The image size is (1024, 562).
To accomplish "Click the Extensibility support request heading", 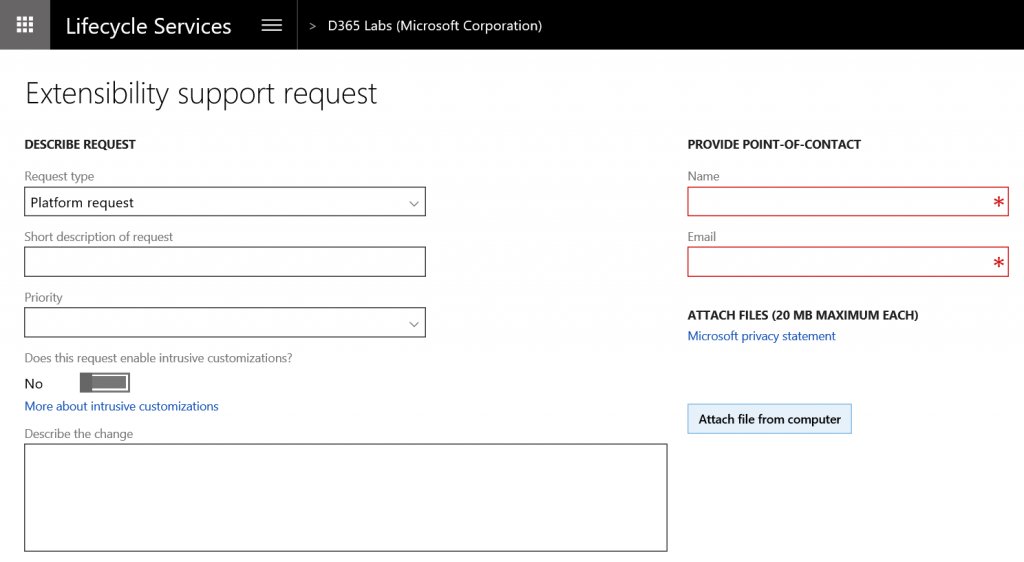I will [201, 93].
